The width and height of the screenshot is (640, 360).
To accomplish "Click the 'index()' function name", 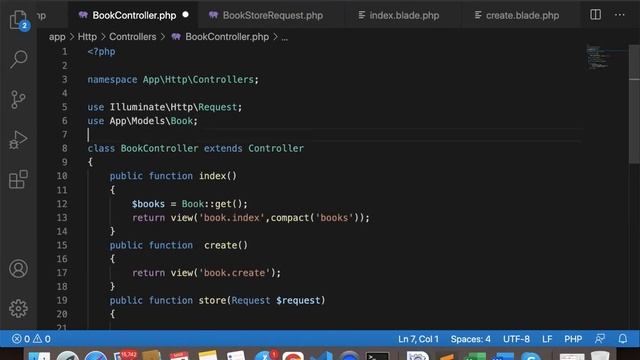I will pyautogui.click(x=218, y=176).
